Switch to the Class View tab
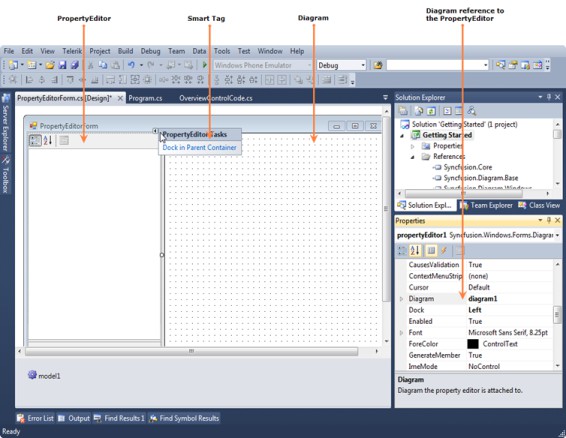Viewport: 566px width, 438px height. click(x=539, y=205)
